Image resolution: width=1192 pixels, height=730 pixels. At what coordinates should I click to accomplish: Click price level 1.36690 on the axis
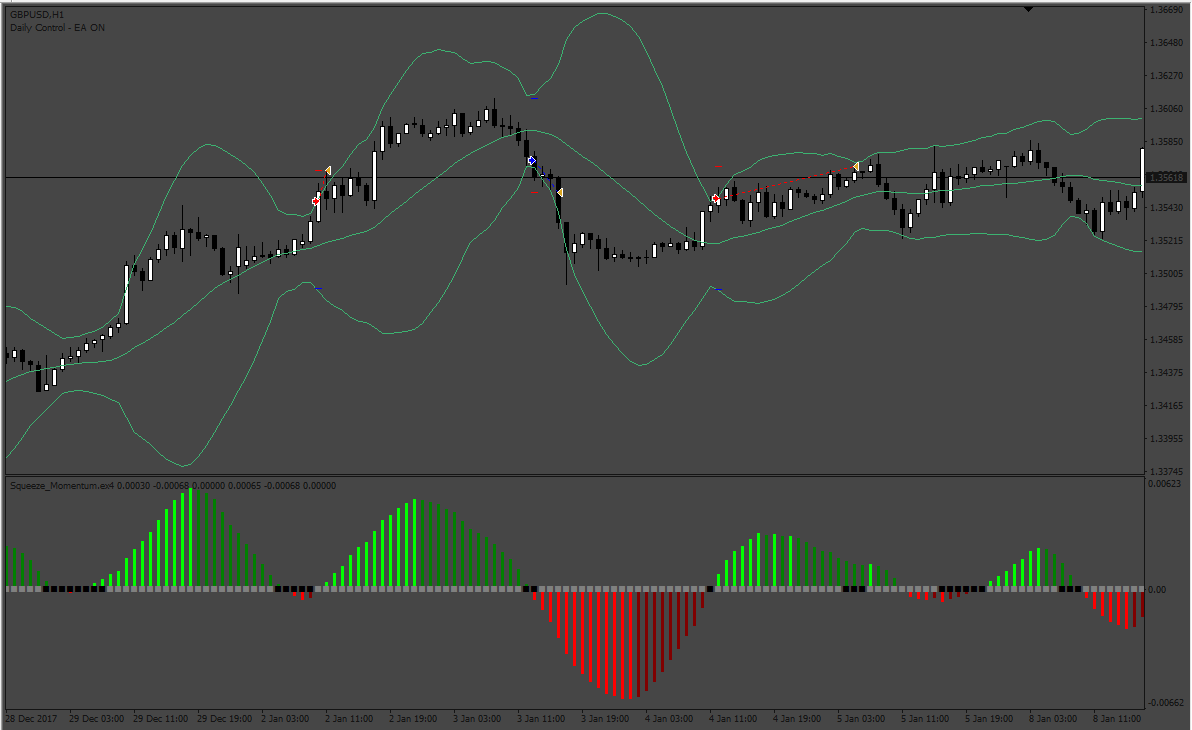[x=1167, y=10]
